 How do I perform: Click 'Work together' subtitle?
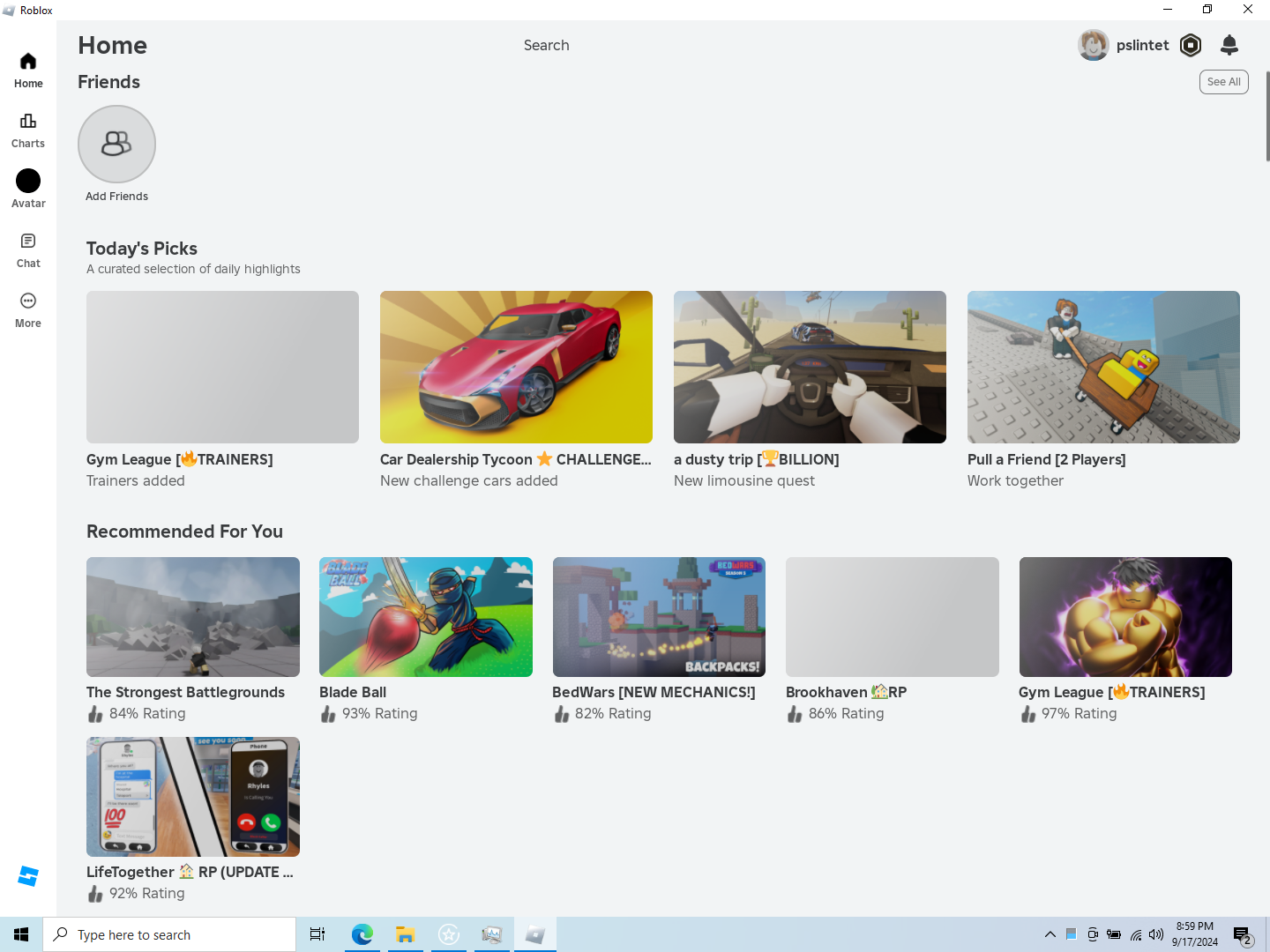click(1015, 480)
